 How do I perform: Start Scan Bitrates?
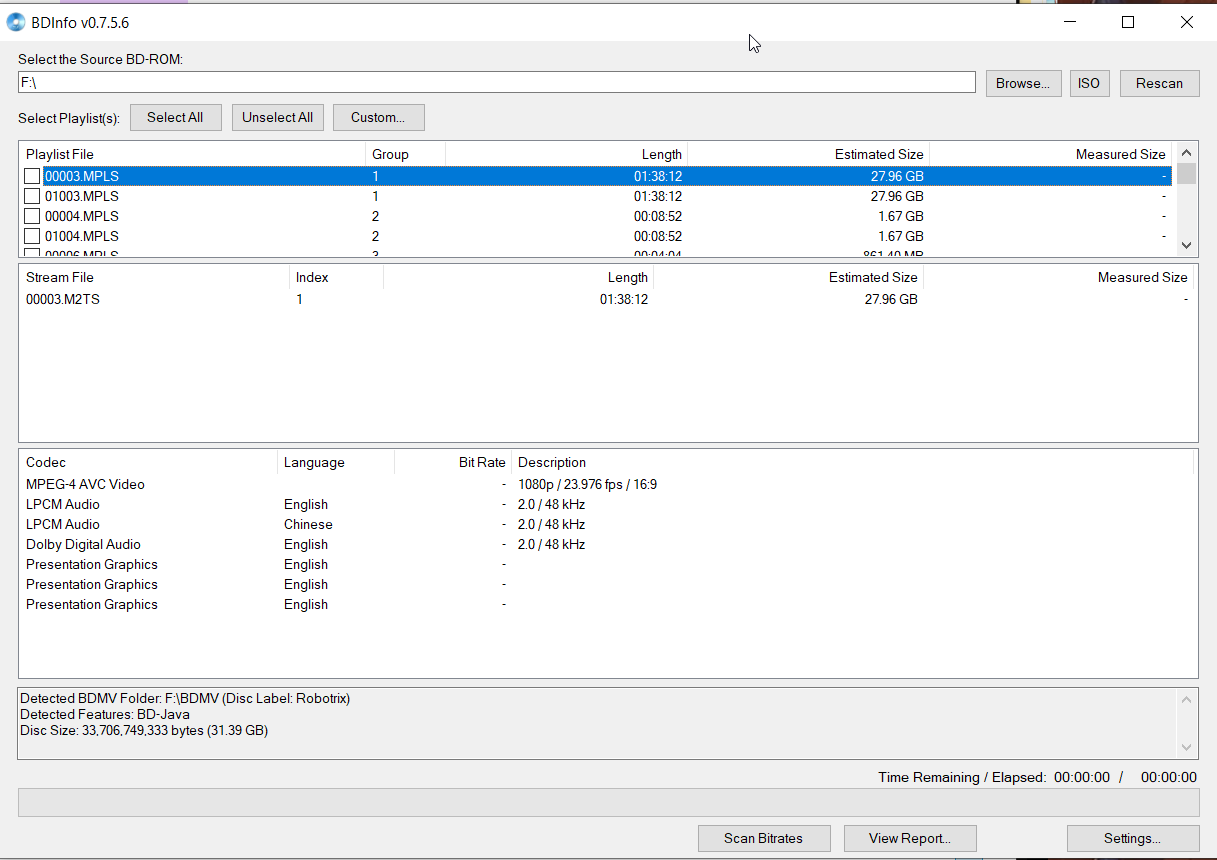(x=764, y=838)
